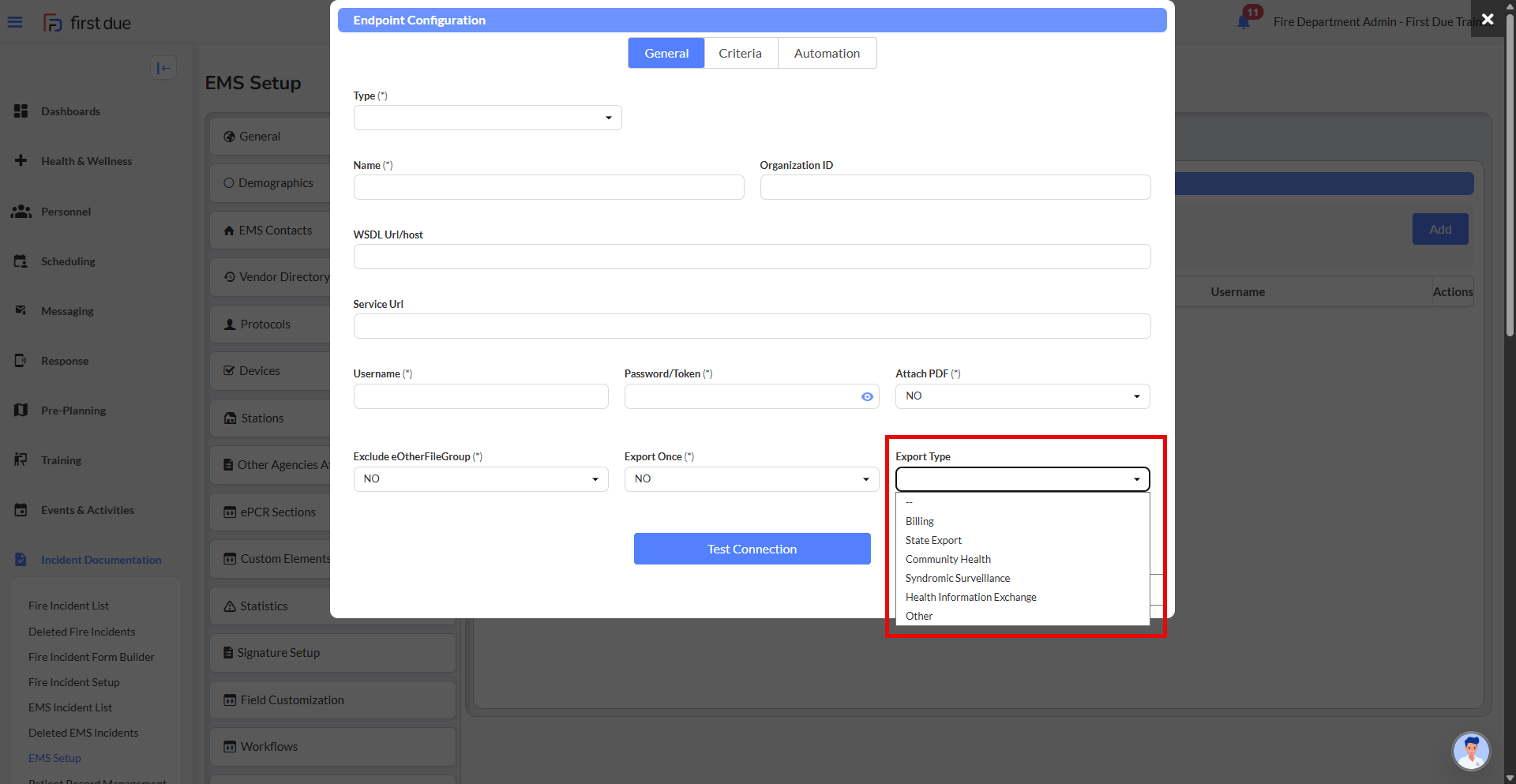Click the notification bell icon

pyautogui.click(x=1244, y=22)
